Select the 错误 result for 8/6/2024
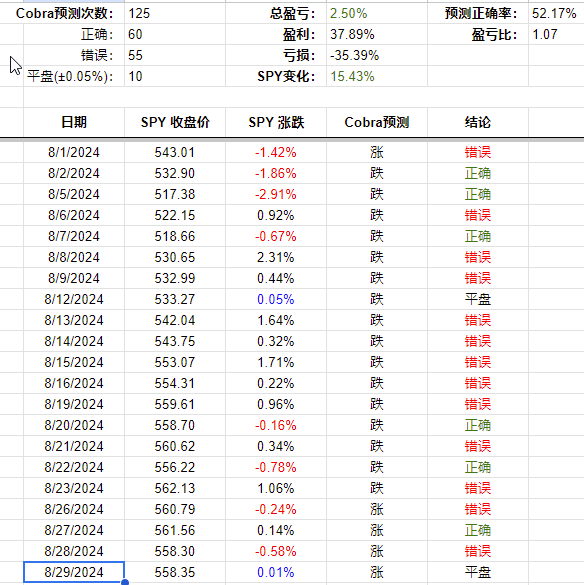The height and width of the screenshot is (585, 584). (x=478, y=215)
